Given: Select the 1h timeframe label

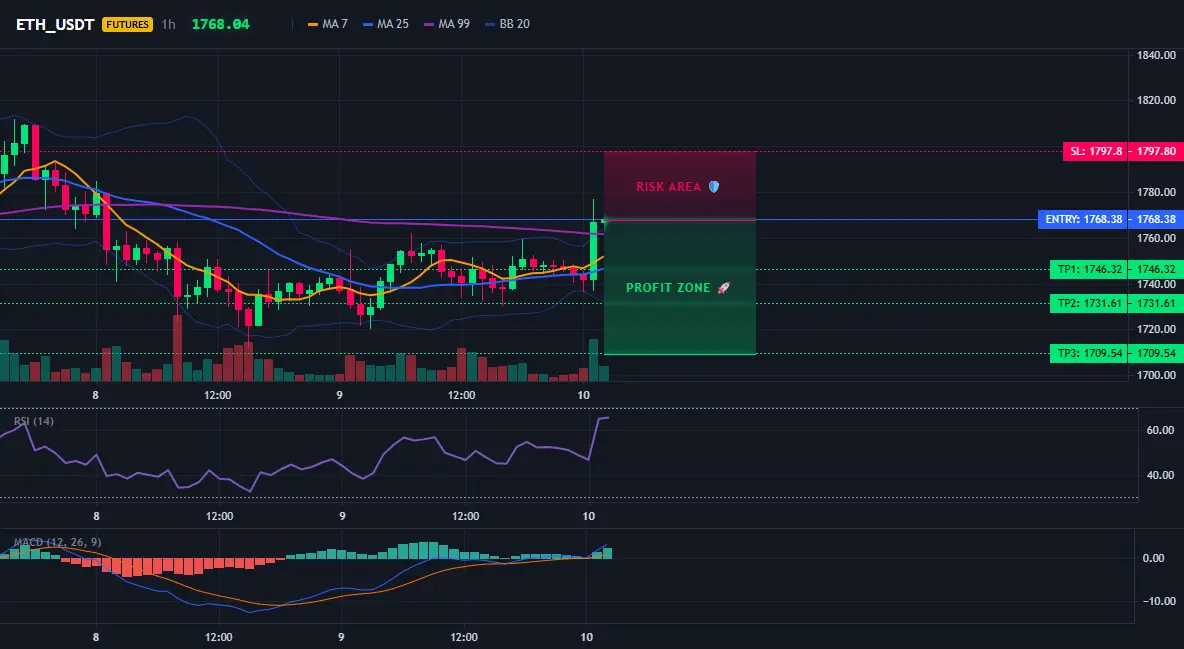Looking at the screenshot, I should (168, 24).
